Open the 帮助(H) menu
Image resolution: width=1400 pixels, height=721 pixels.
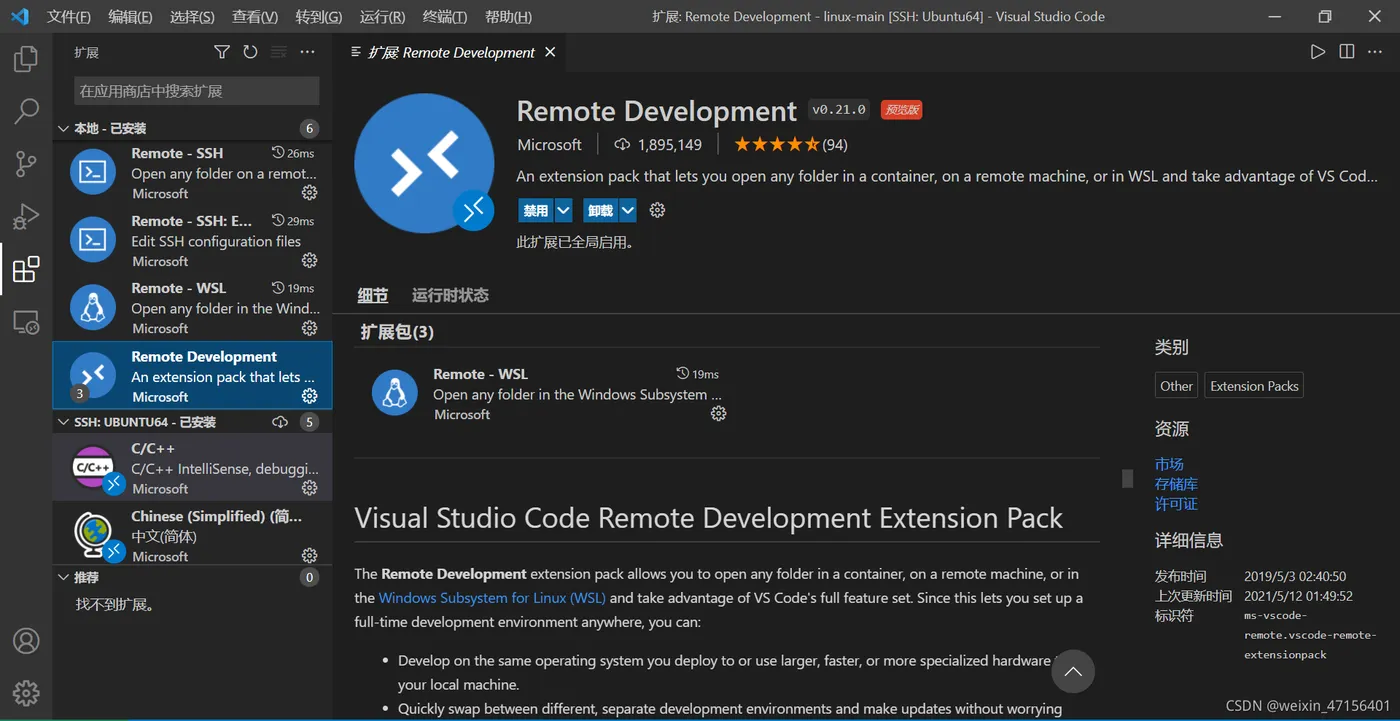click(508, 17)
